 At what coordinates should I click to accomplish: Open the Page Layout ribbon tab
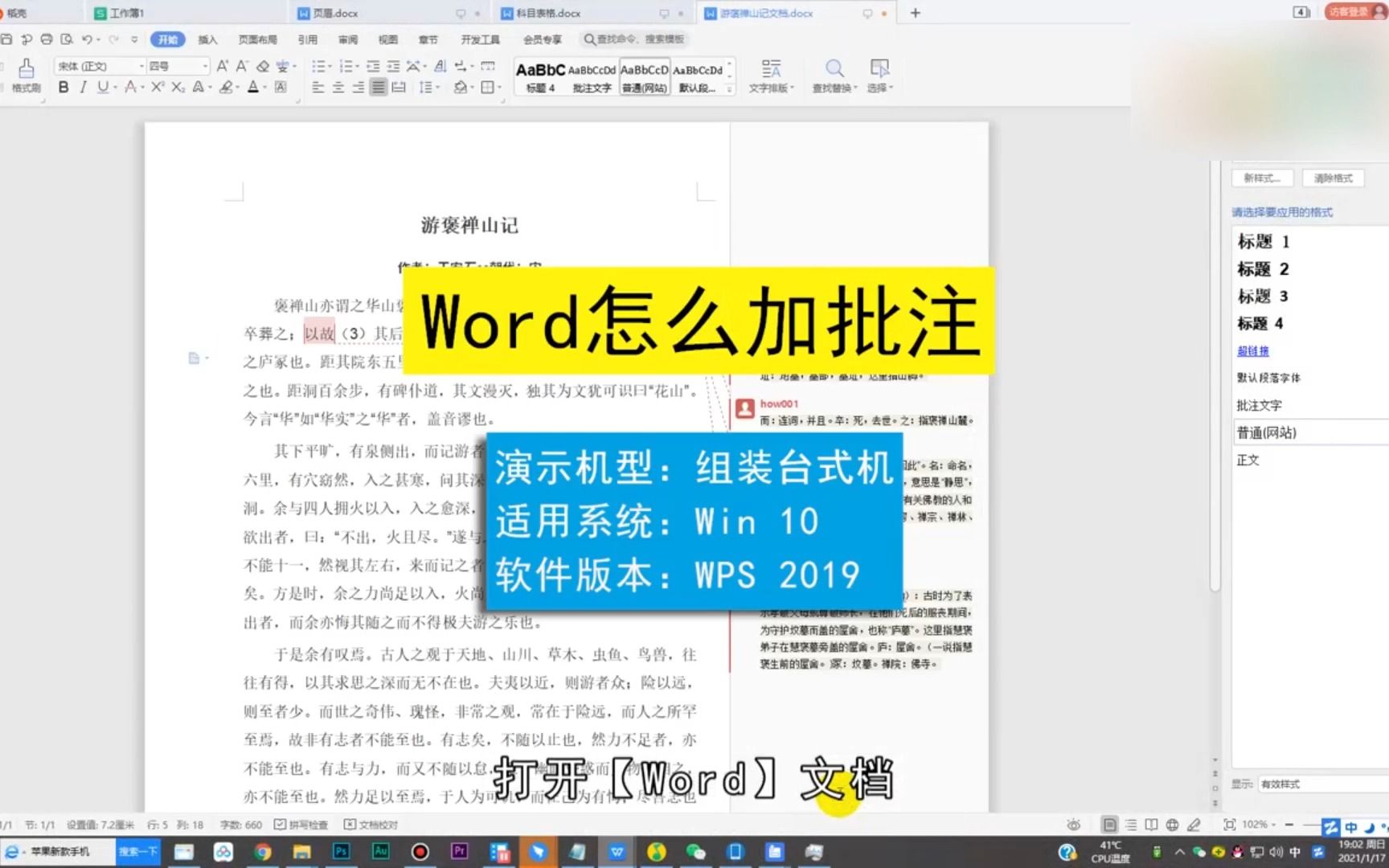pos(257,39)
